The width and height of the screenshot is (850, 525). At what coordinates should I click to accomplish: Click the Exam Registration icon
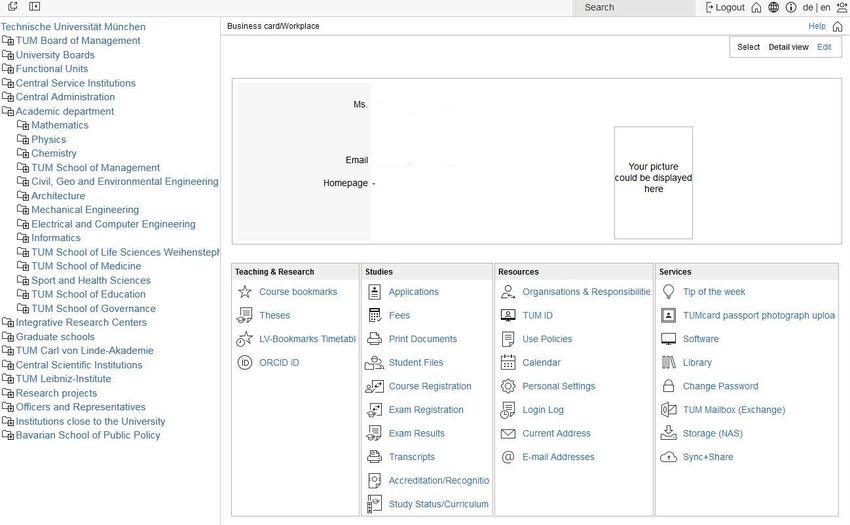[374, 409]
